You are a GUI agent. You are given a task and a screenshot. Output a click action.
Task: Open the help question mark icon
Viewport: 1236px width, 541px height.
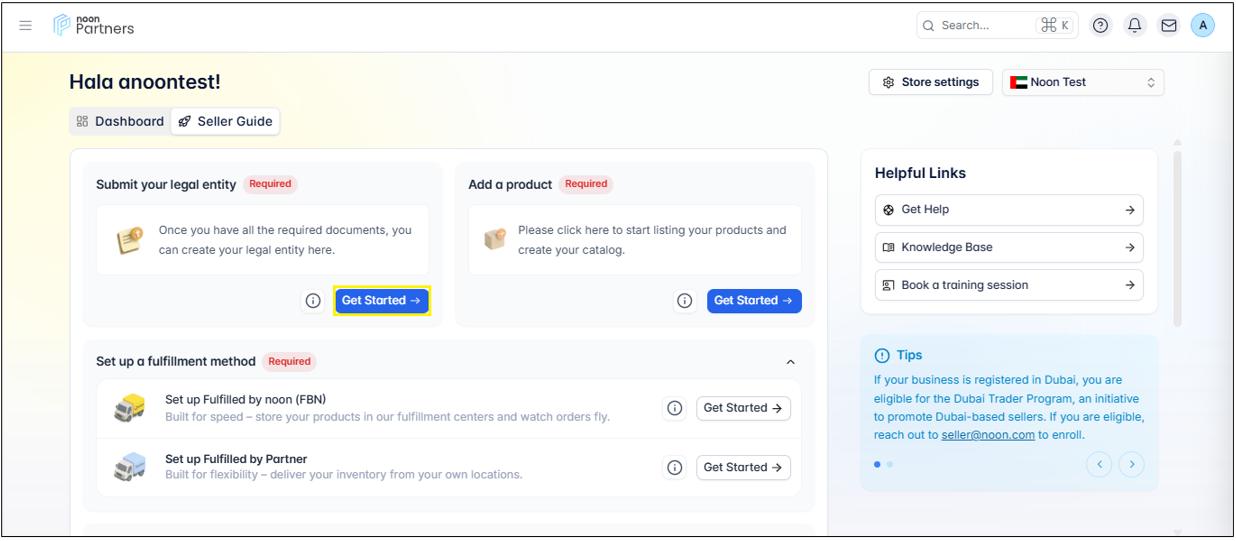pyautogui.click(x=1101, y=26)
